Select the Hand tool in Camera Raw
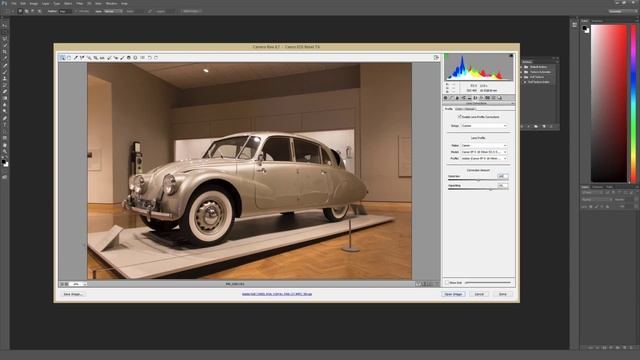The height and width of the screenshot is (360, 640). pos(69,58)
